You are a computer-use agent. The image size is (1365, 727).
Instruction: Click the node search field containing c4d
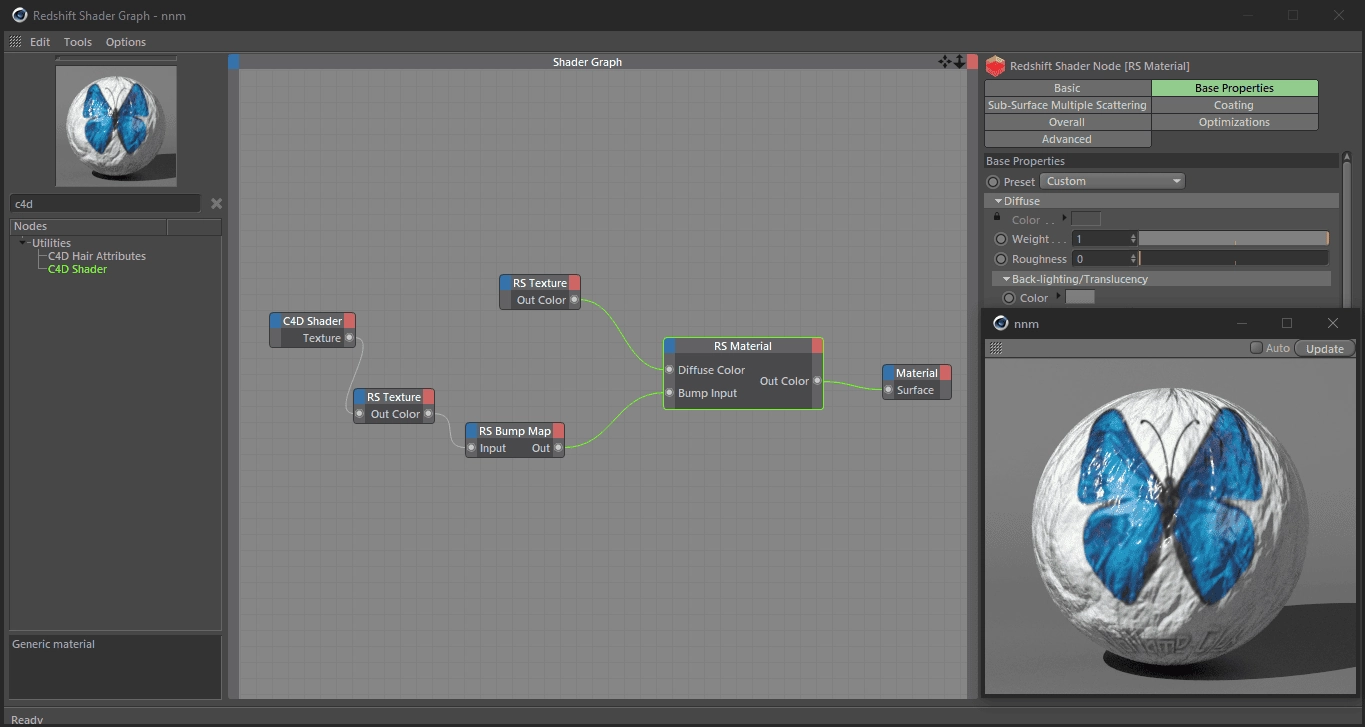106,204
